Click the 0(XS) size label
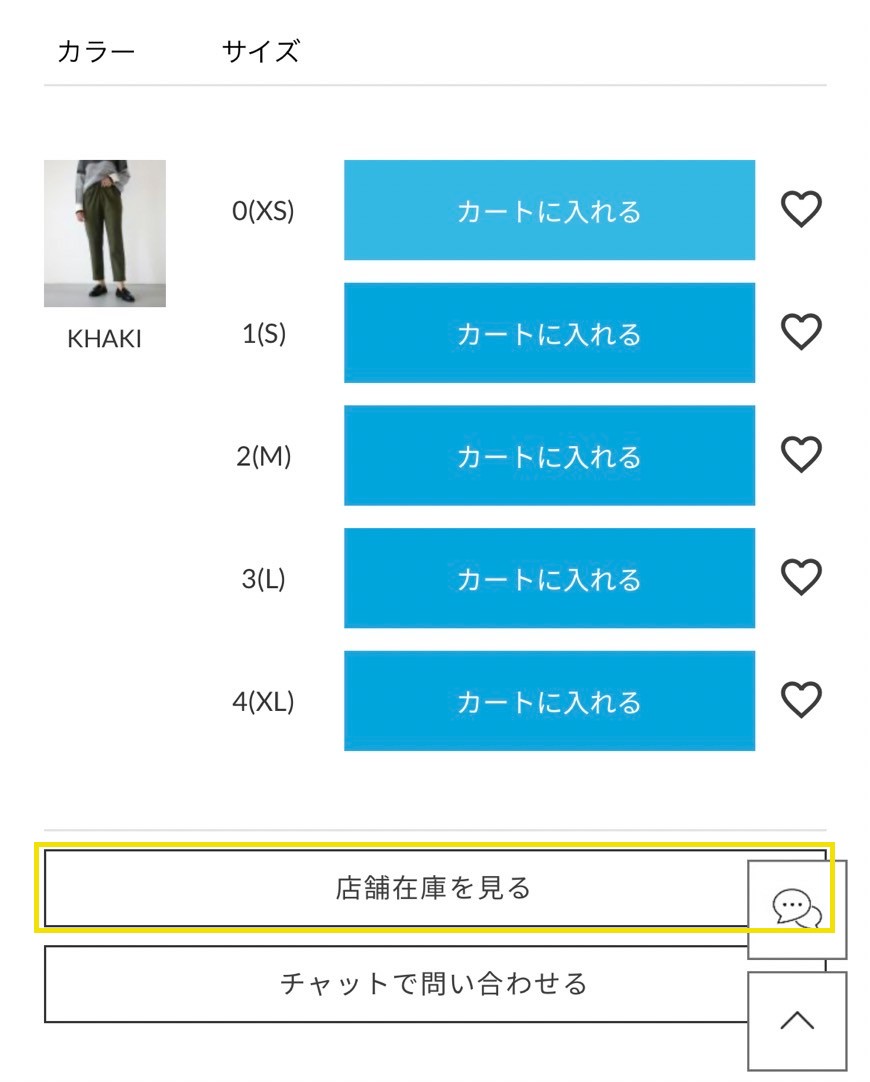 click(263, 211)
